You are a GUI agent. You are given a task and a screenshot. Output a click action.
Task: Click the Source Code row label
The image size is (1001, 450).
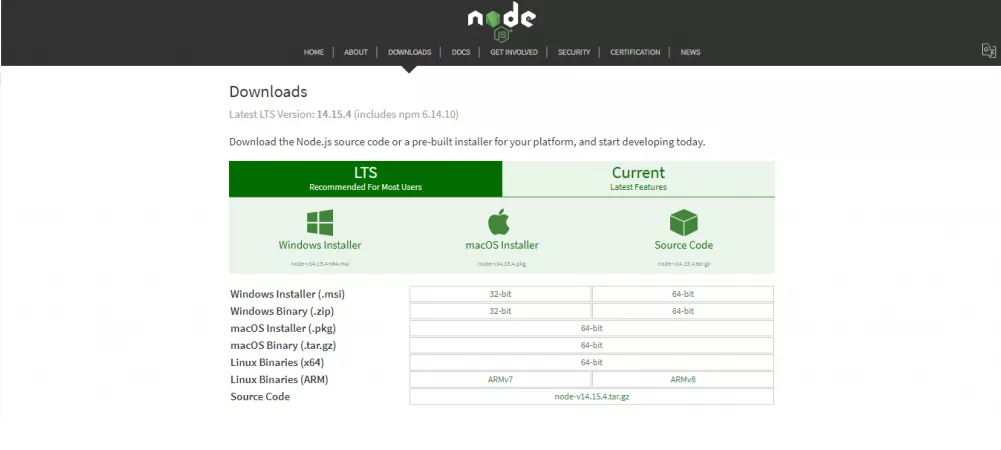(260, 396)
